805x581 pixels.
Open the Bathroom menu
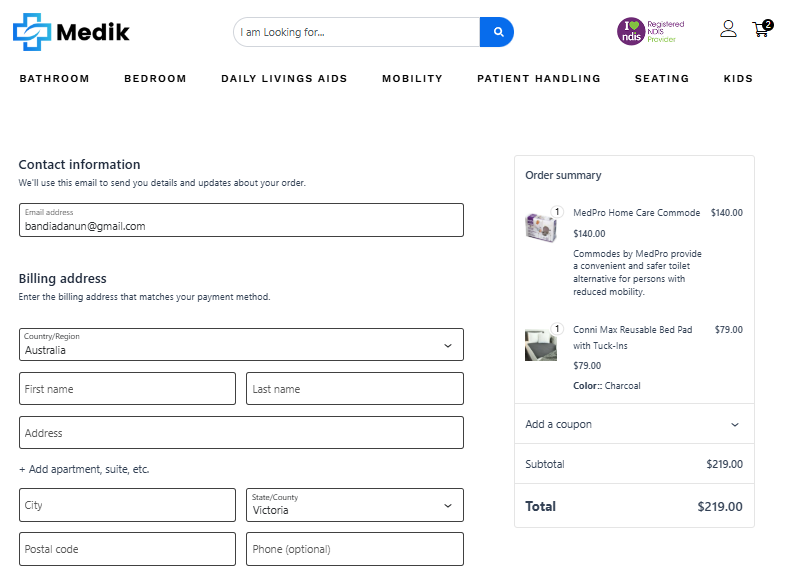click(x=54, y=79)
